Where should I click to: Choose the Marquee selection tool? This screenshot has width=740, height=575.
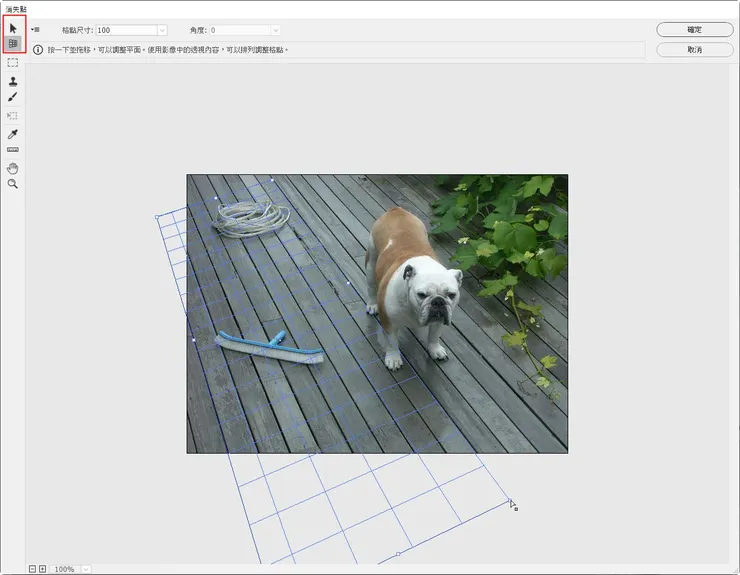(x=13, y=62)
